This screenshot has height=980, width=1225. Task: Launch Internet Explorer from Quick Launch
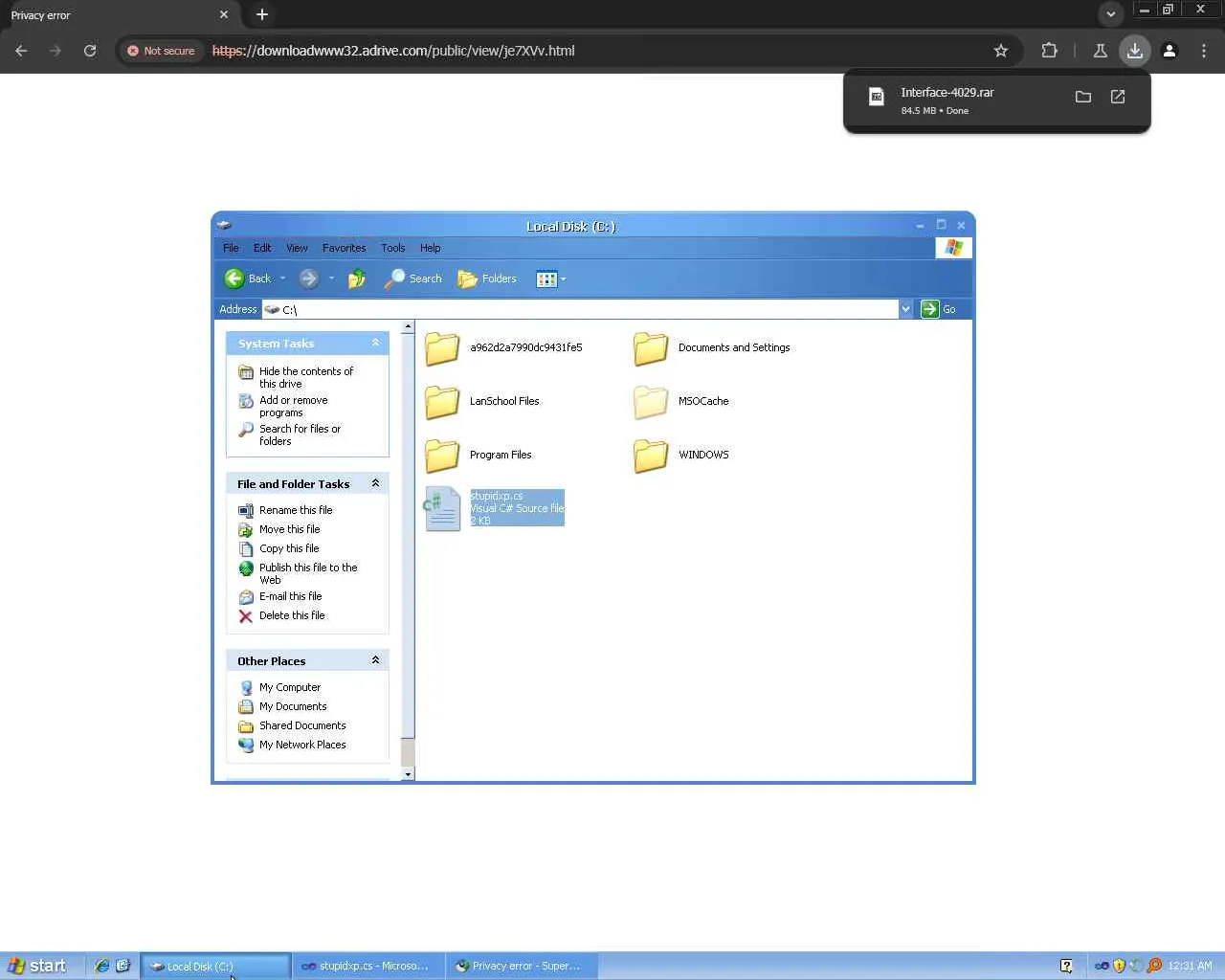click(101, 966)
